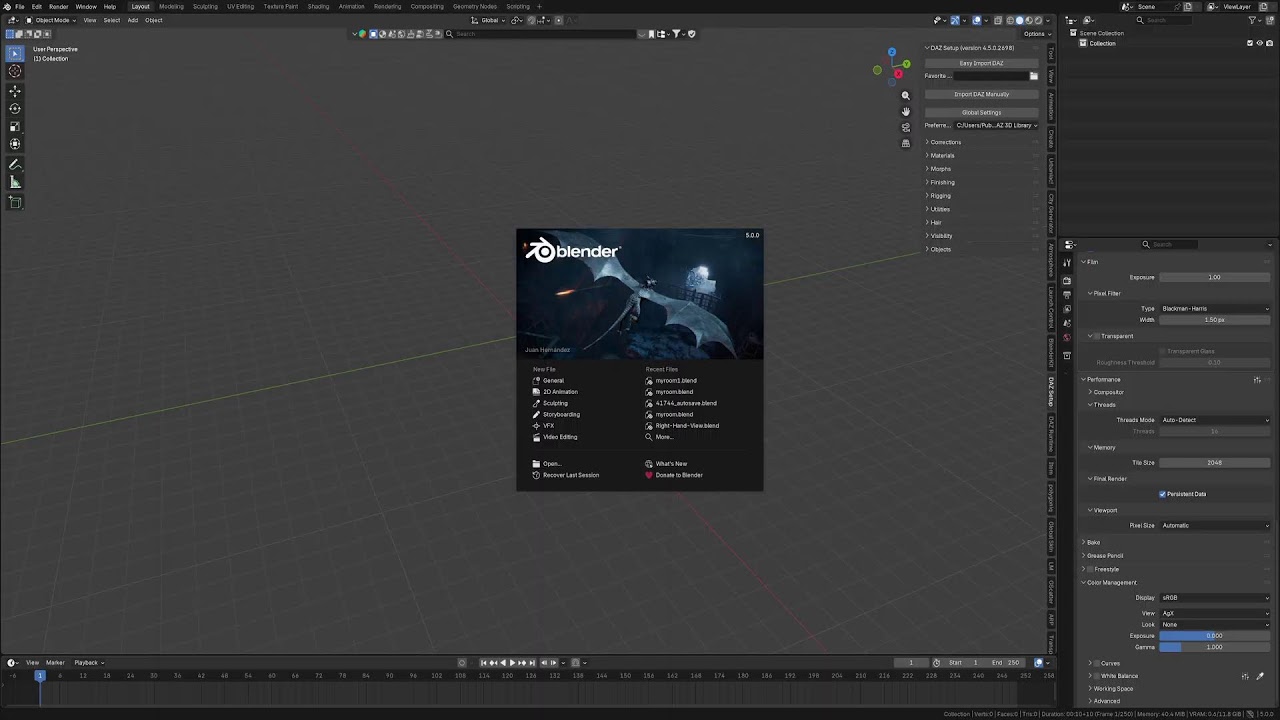The width and height of the screenshot is (1280, 720).
Task: Open the viewport Add menu
Action: tap(132, 20)
